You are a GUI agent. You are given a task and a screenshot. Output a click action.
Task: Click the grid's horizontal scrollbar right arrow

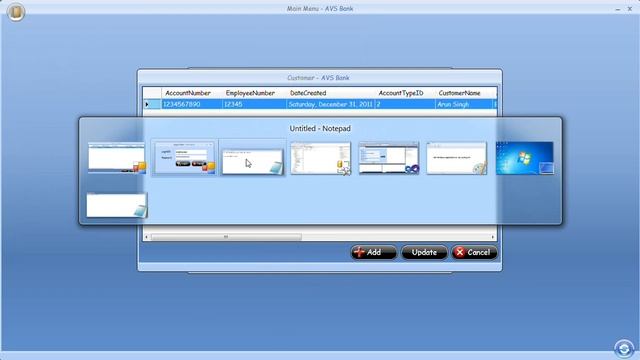pos(493,237)
